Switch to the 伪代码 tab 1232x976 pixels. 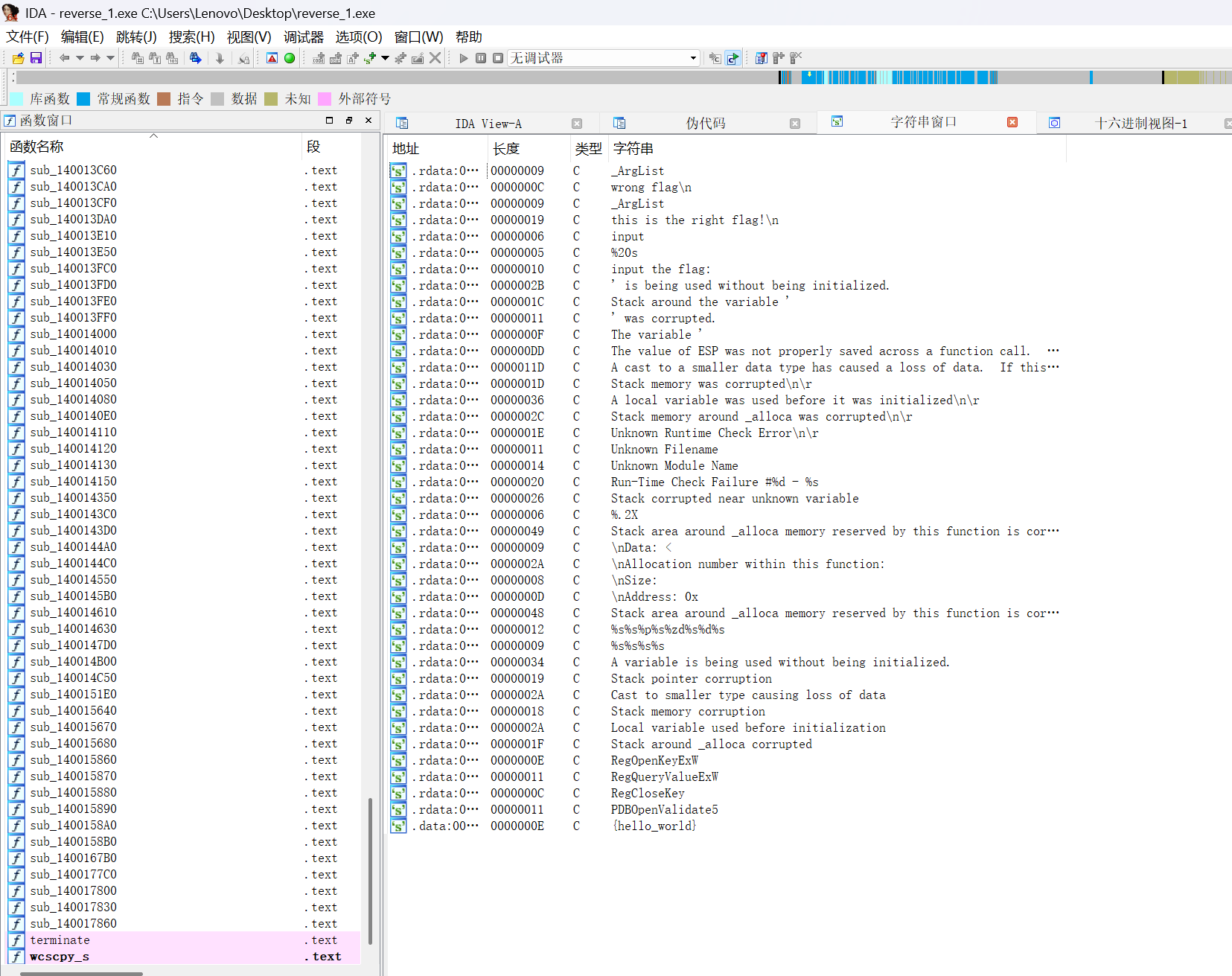[705, 124]
